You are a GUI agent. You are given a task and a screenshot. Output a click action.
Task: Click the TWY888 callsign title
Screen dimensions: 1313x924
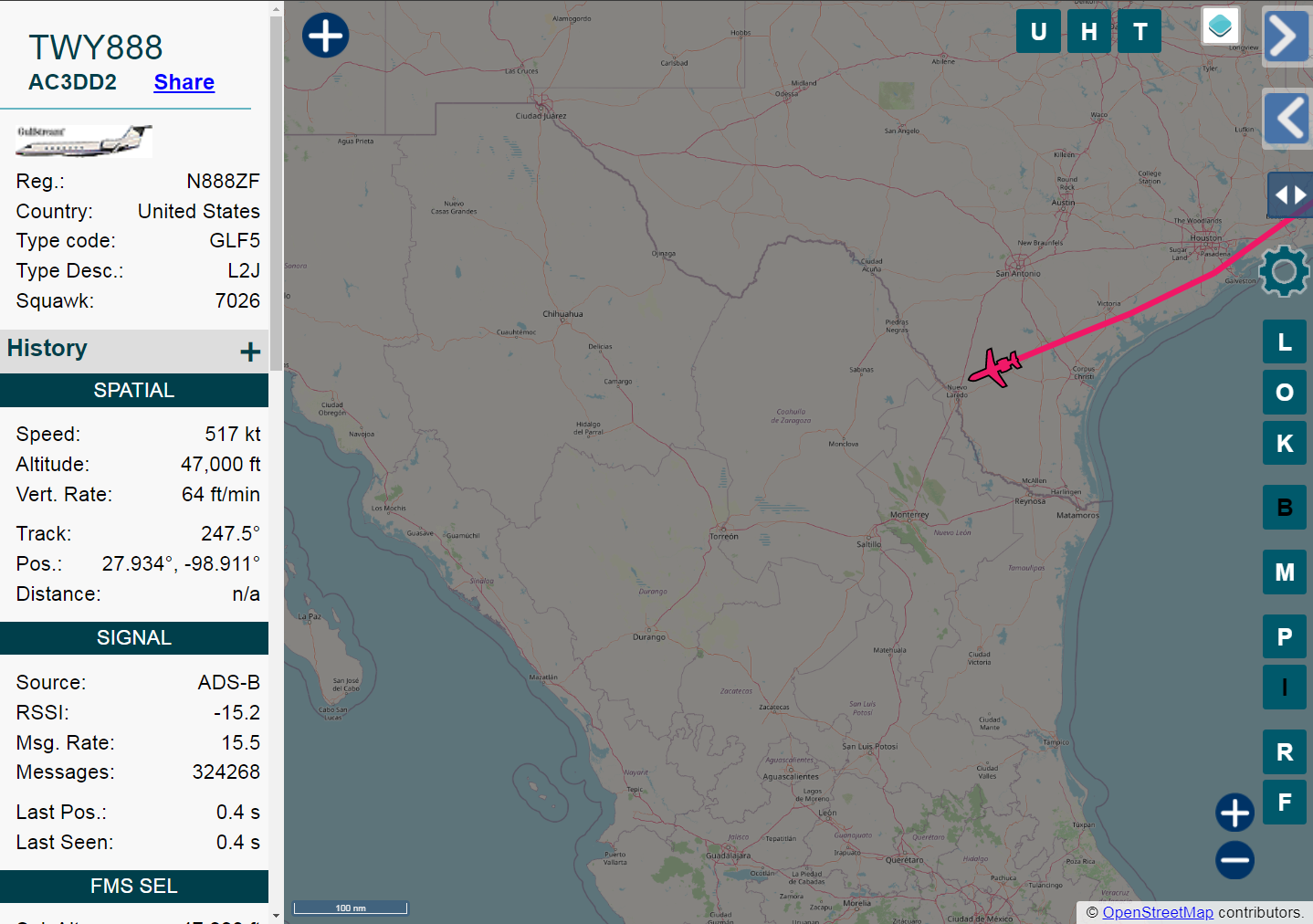(96, 47)
